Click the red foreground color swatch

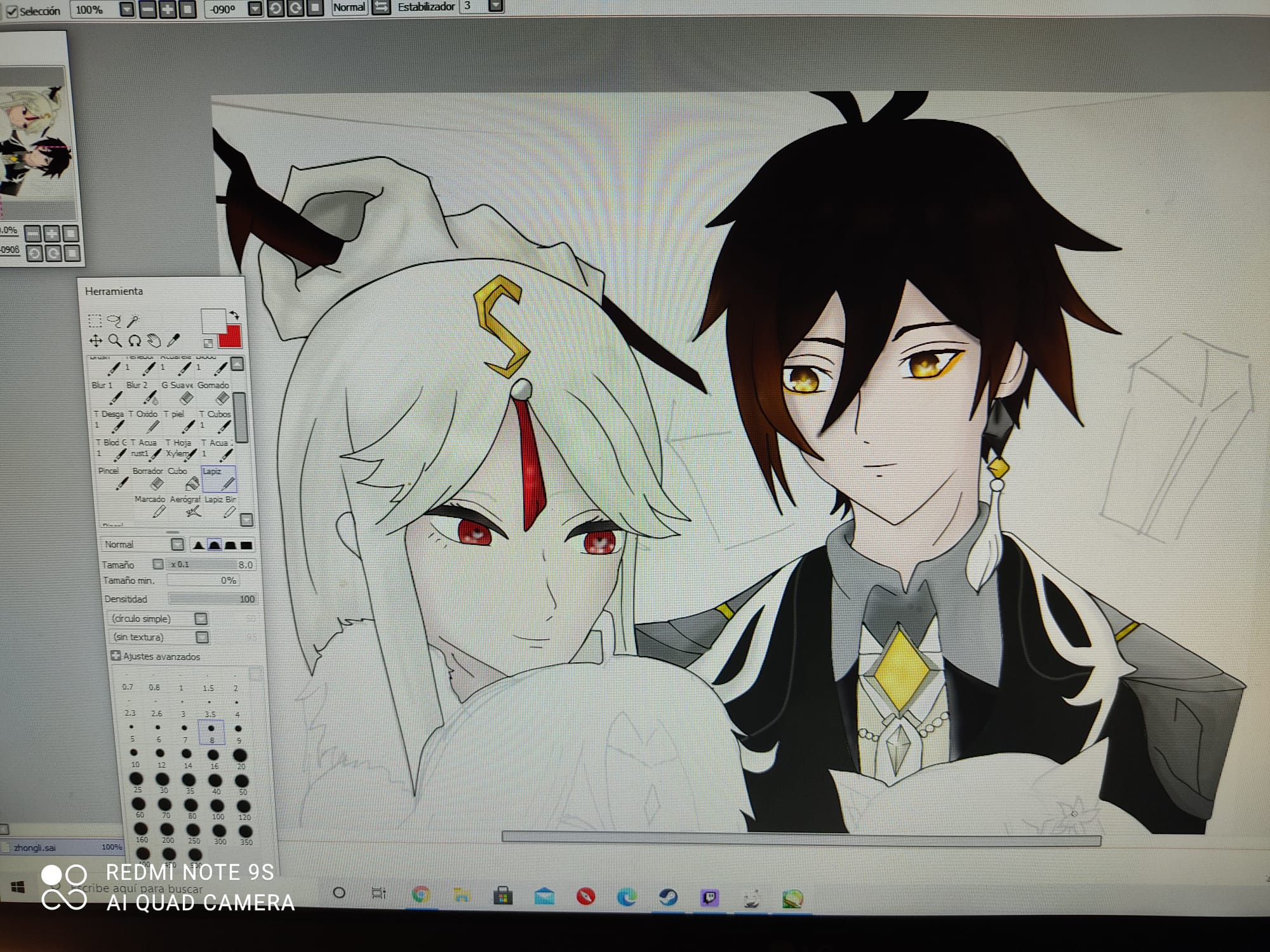pos(231,336)
